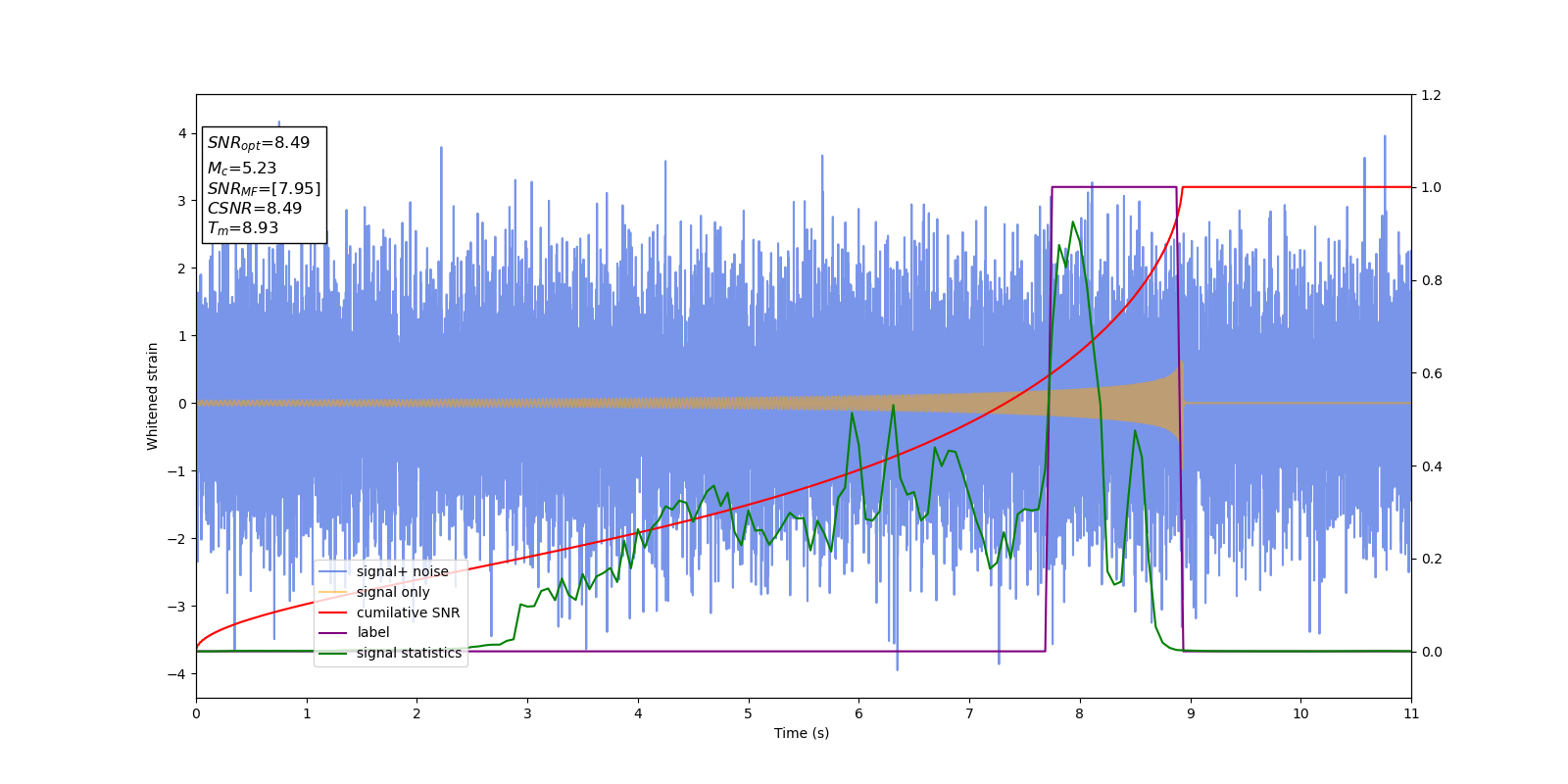
Task: Click the 'Whitened strain' y-axis label
Action: (153, 396)
